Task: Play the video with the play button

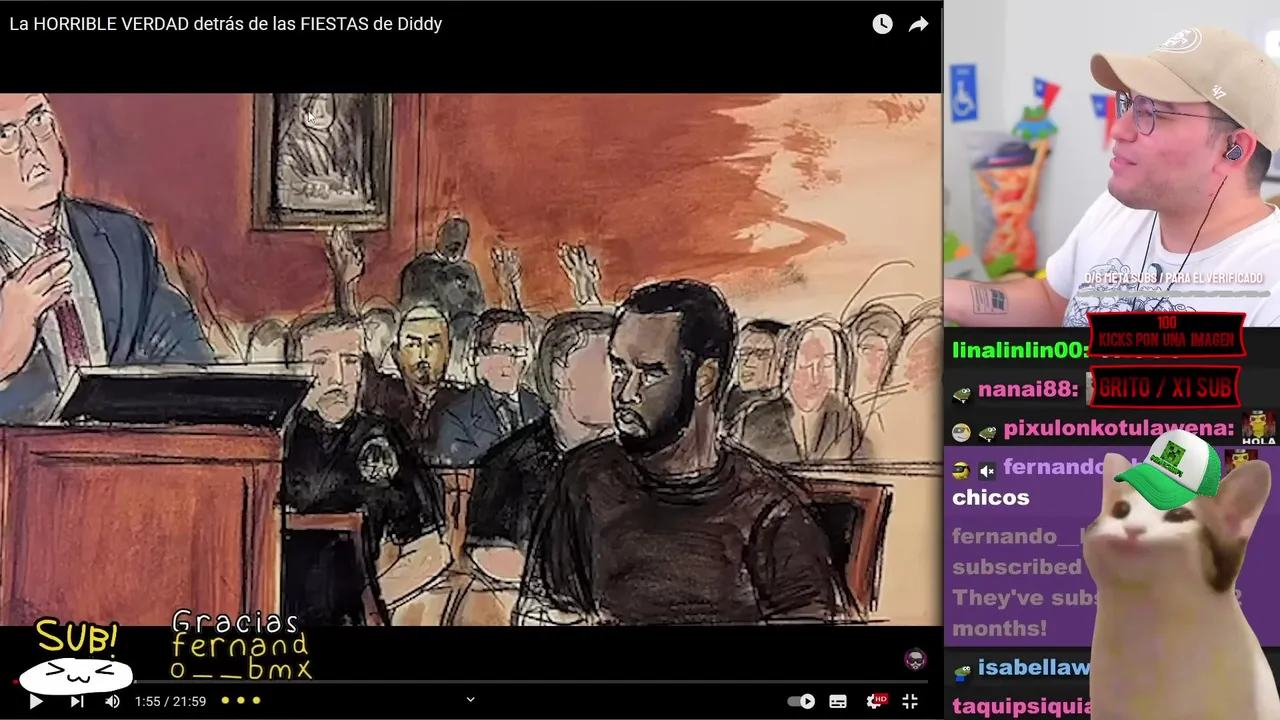Action: (35, 701)
